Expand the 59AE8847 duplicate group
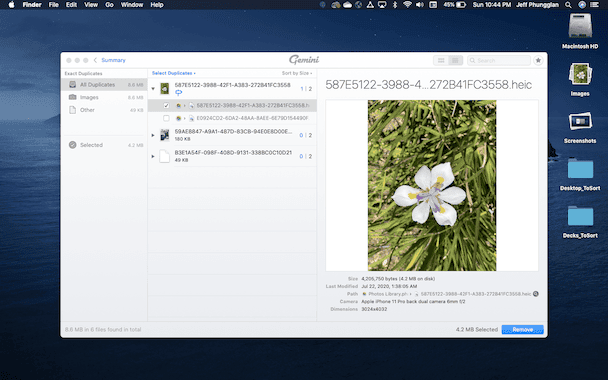Viewport: 608px width, 380px height. (153, 135)
